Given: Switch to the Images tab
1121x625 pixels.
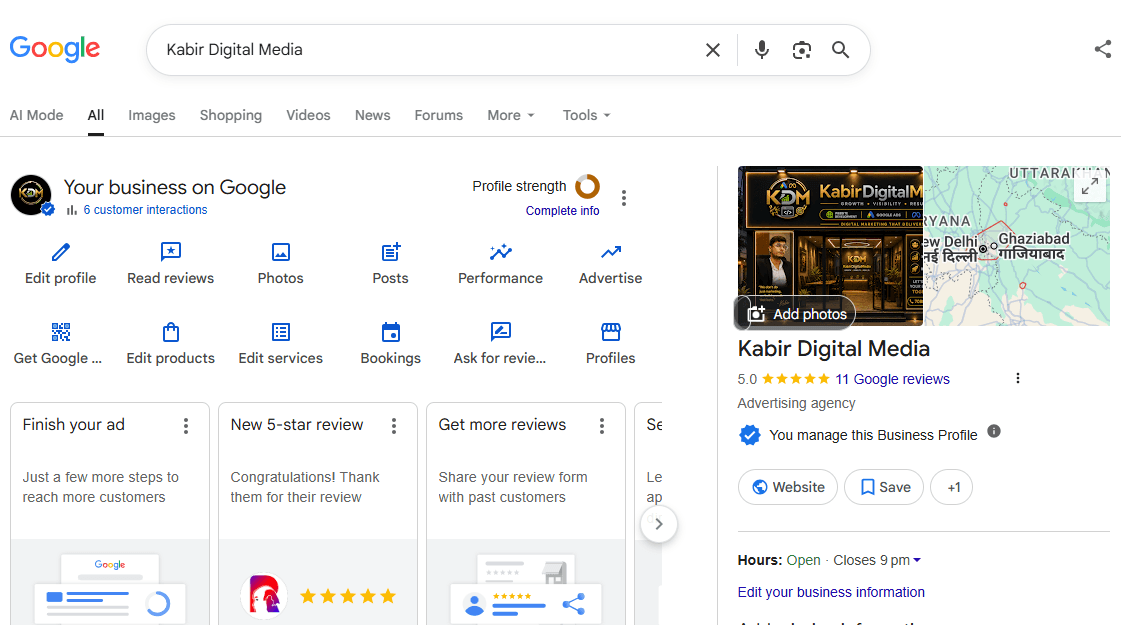Looking at the screenshot, I should click(152, 115).
